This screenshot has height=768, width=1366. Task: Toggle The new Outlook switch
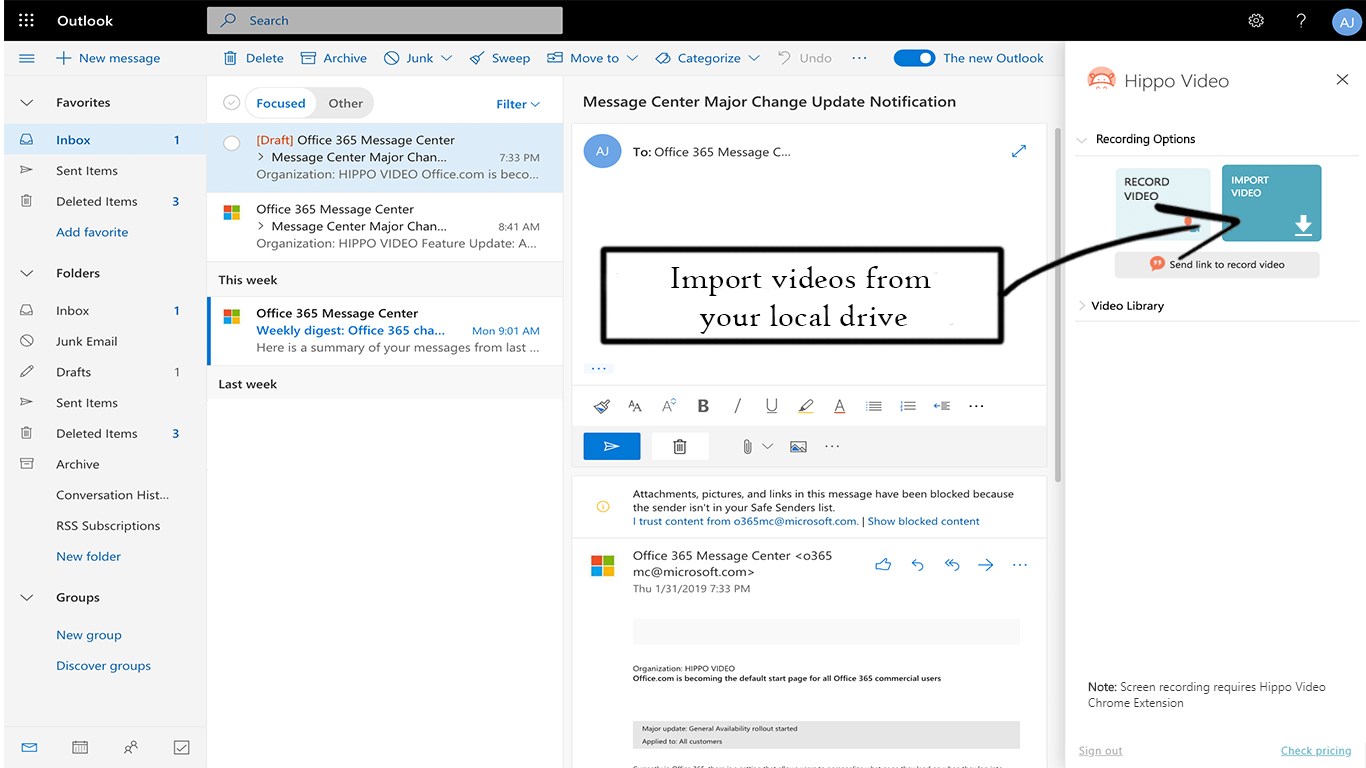point(914,58)
